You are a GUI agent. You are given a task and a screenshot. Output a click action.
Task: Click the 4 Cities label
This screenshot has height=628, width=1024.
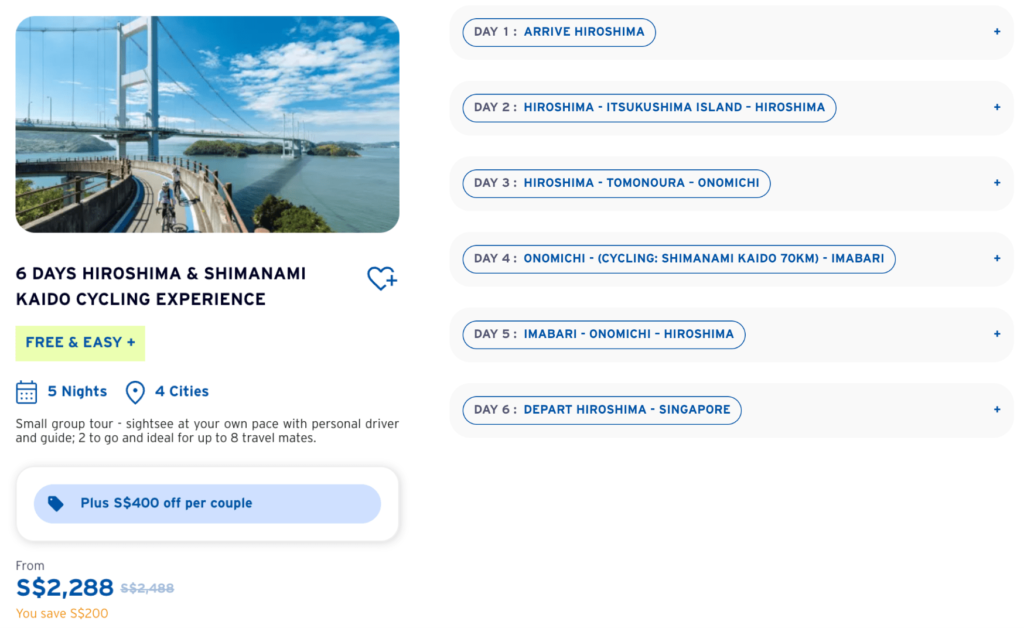click(x=182, y=392)
